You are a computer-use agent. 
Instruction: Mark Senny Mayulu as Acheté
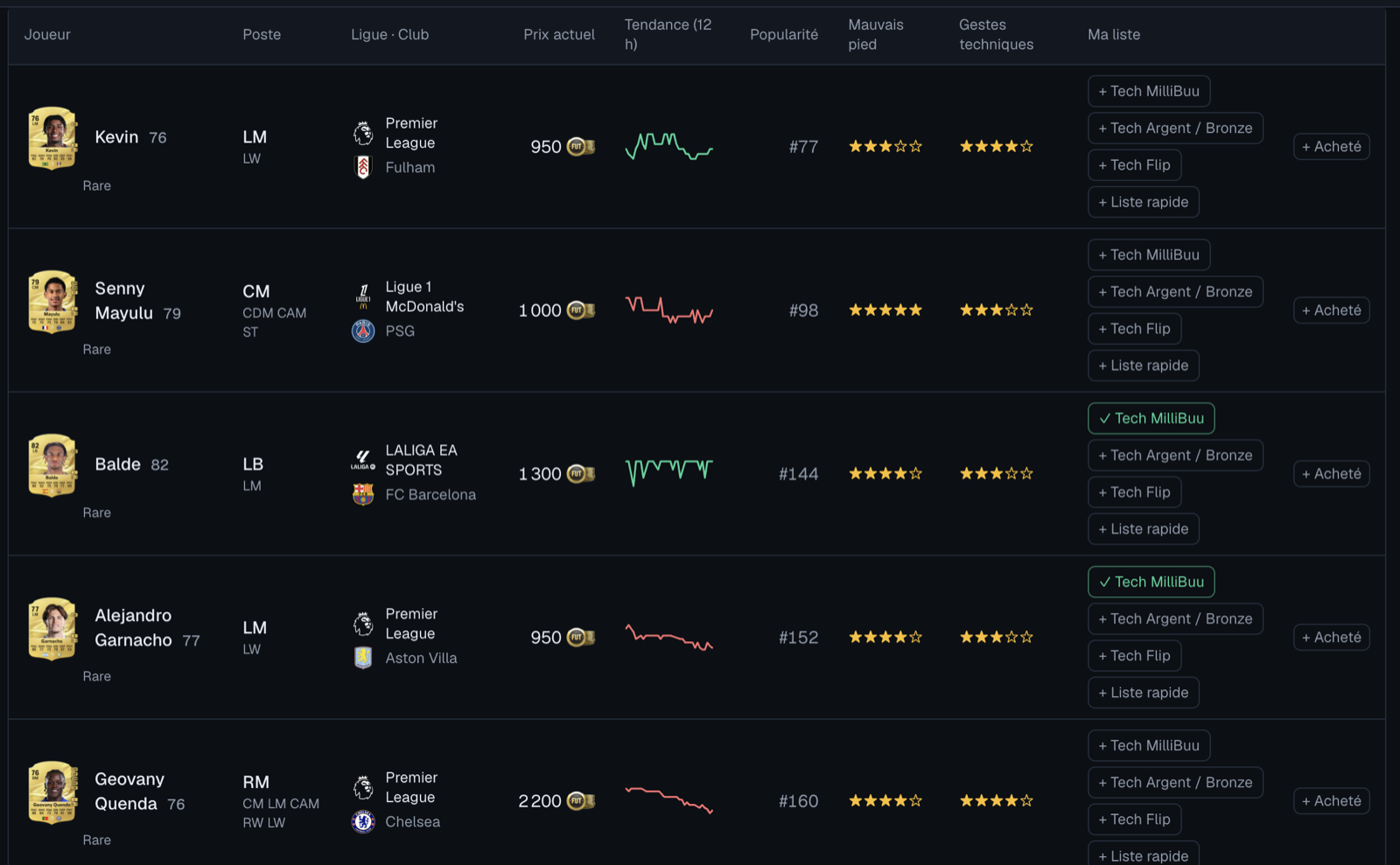[1332, 310]
